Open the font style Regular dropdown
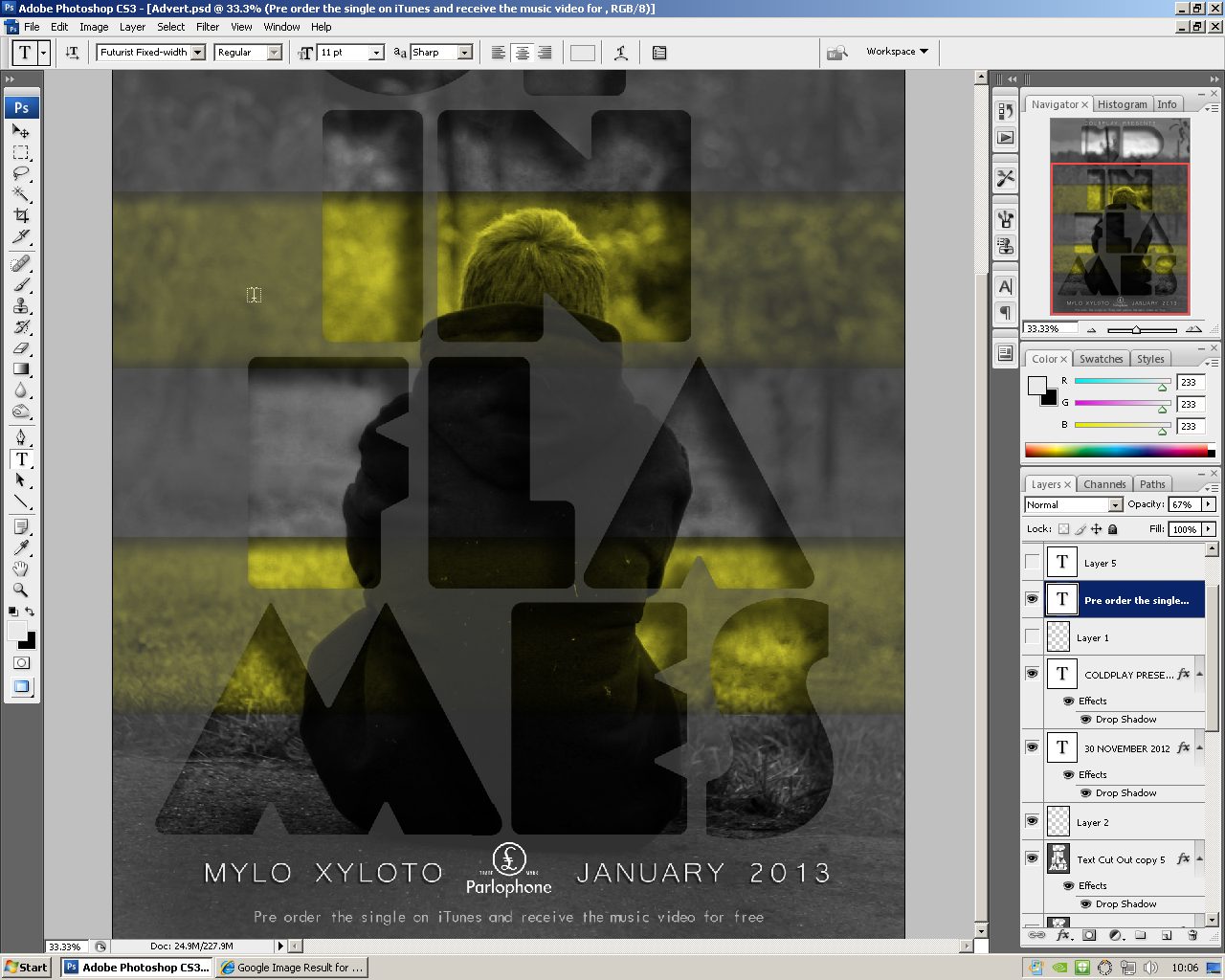 [275, 53]
